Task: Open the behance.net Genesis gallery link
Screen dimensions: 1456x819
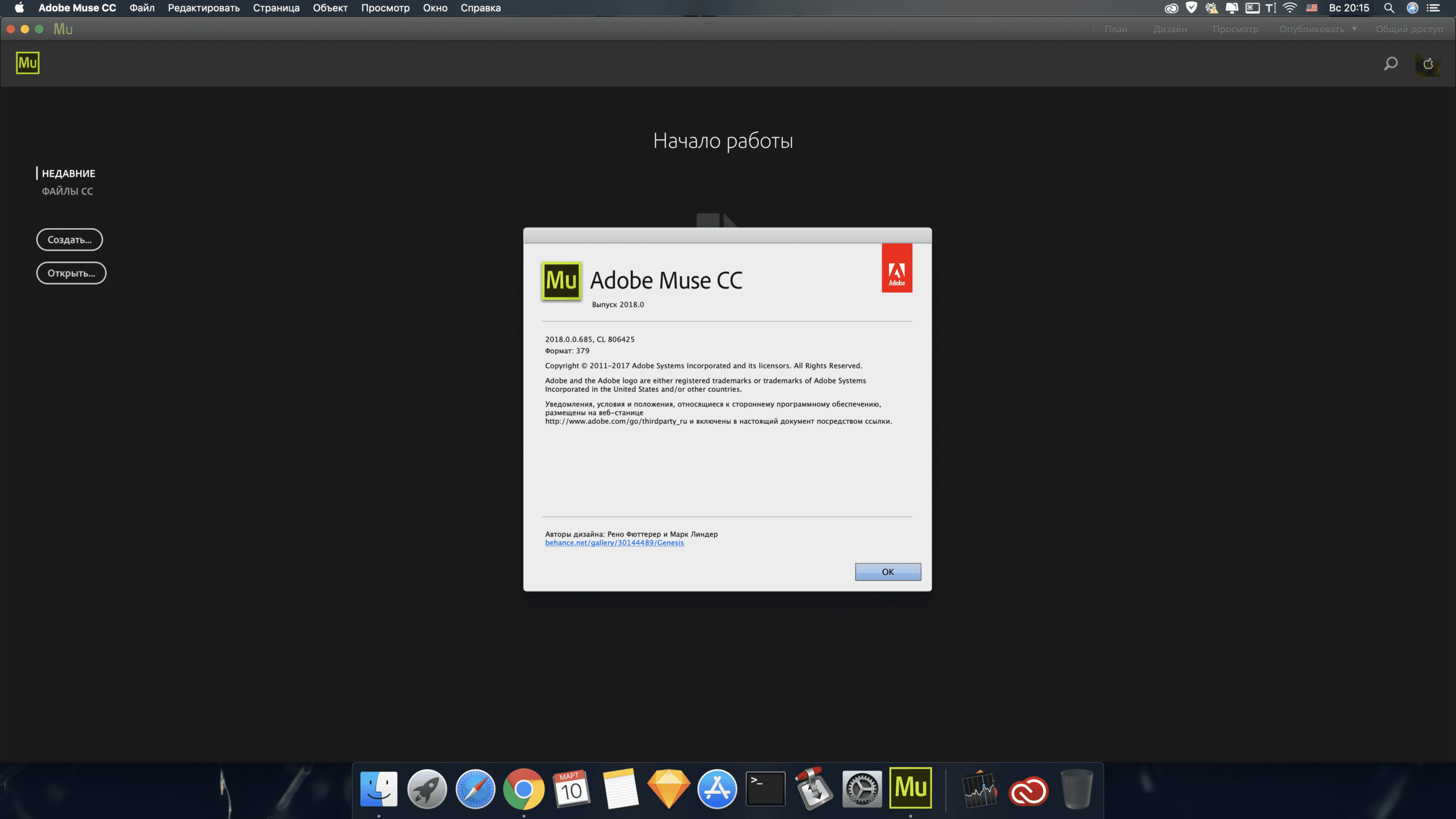Action: [614, 543]
